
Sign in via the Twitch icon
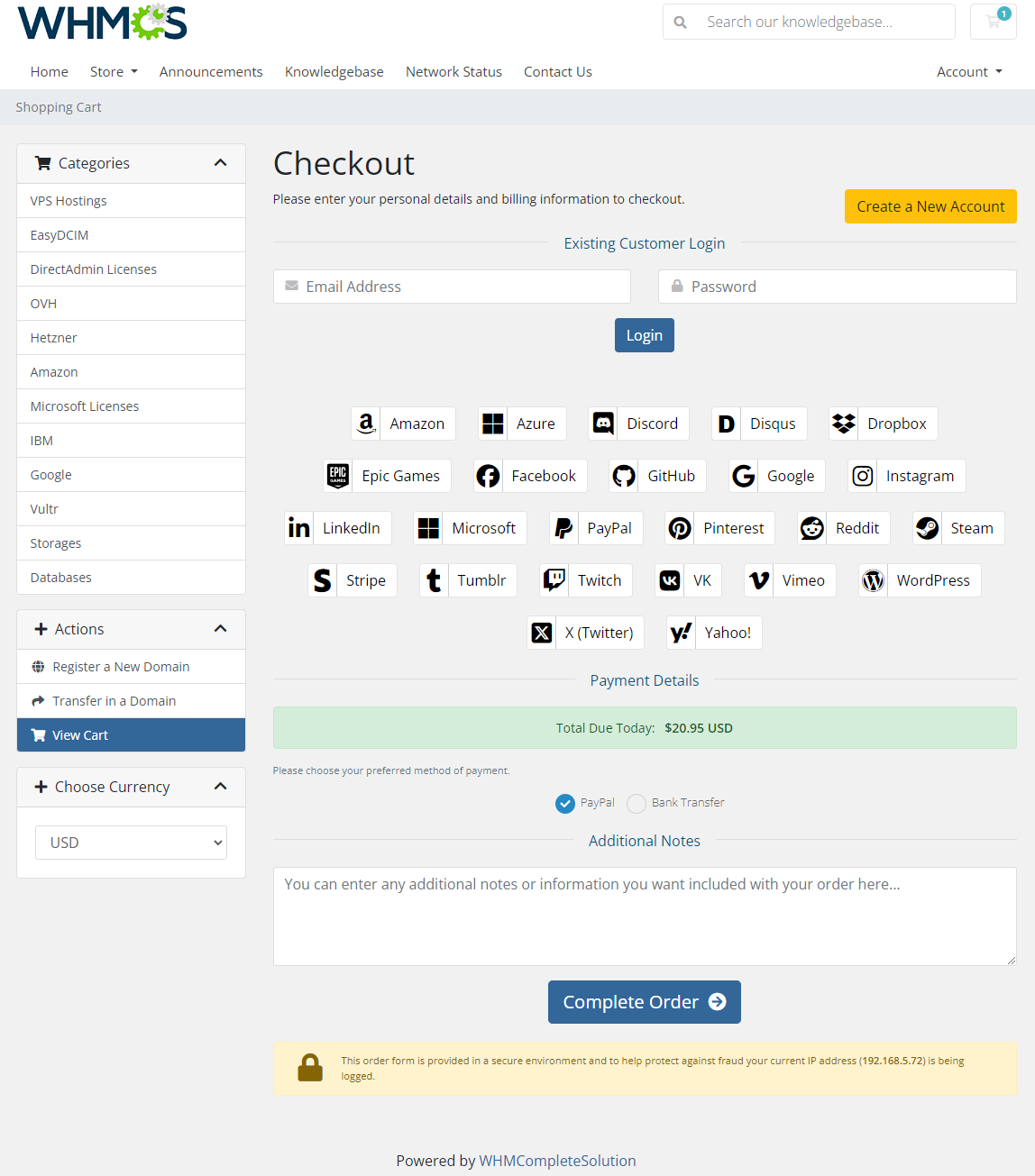pyautogui.click(x=554, y=580)
